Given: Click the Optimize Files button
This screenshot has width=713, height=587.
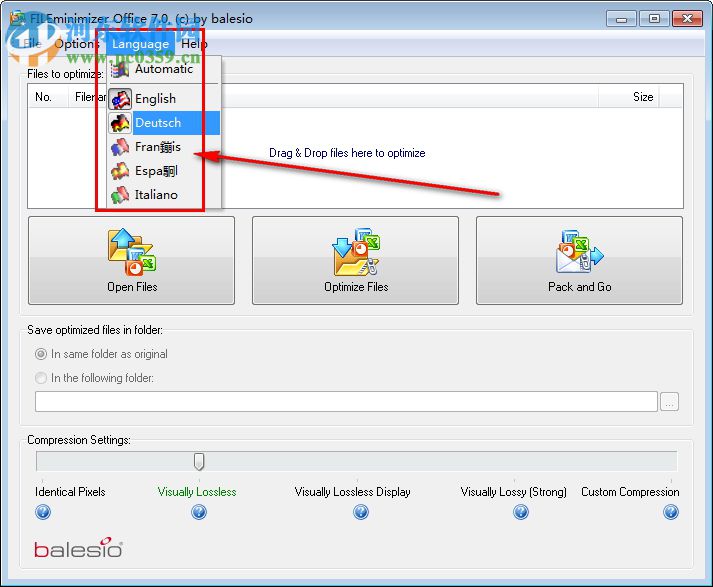Looking at the screenshot, I should (x=356, y=260).
